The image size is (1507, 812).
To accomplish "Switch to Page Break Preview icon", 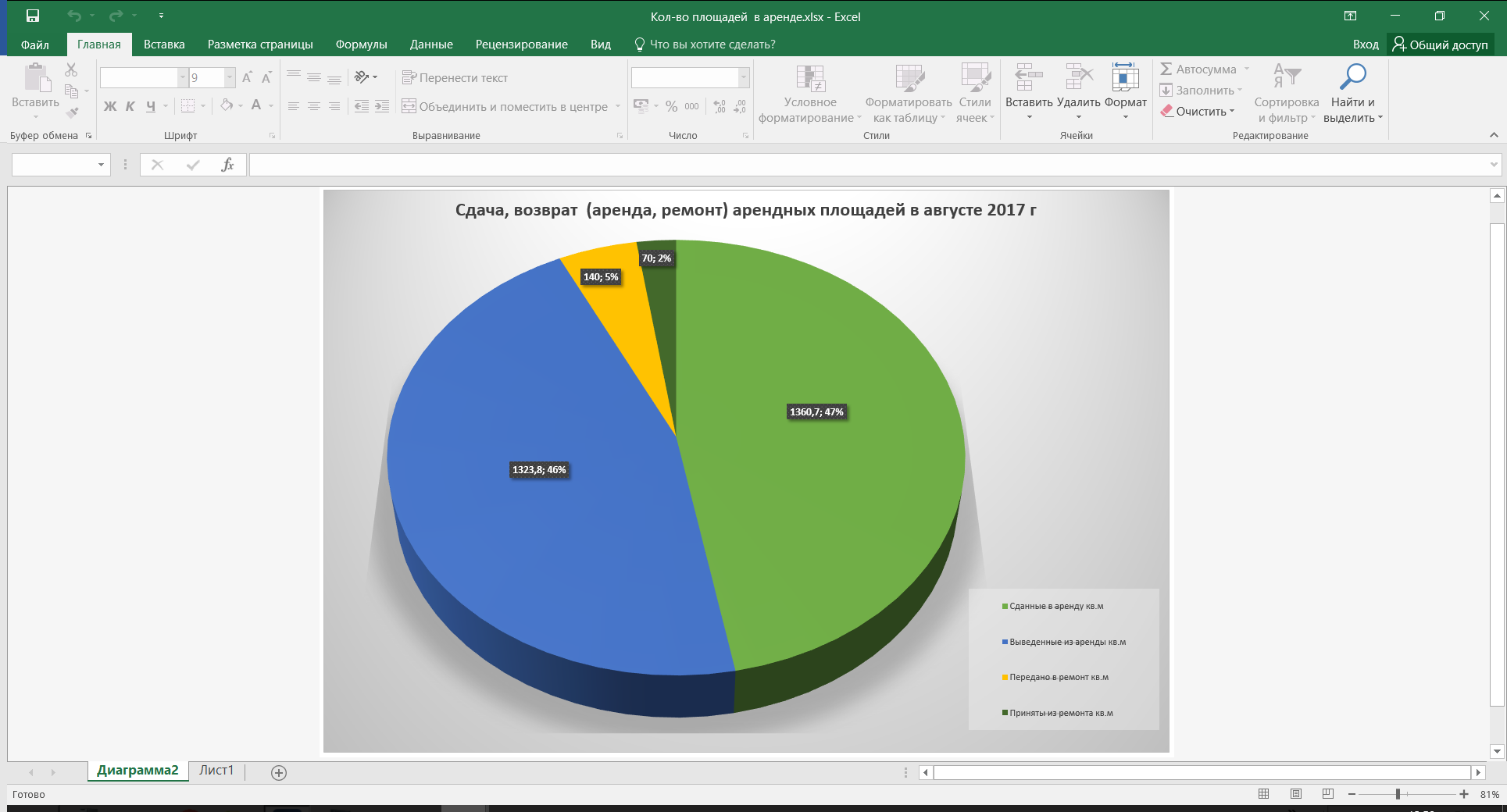I will point(1328,794).
